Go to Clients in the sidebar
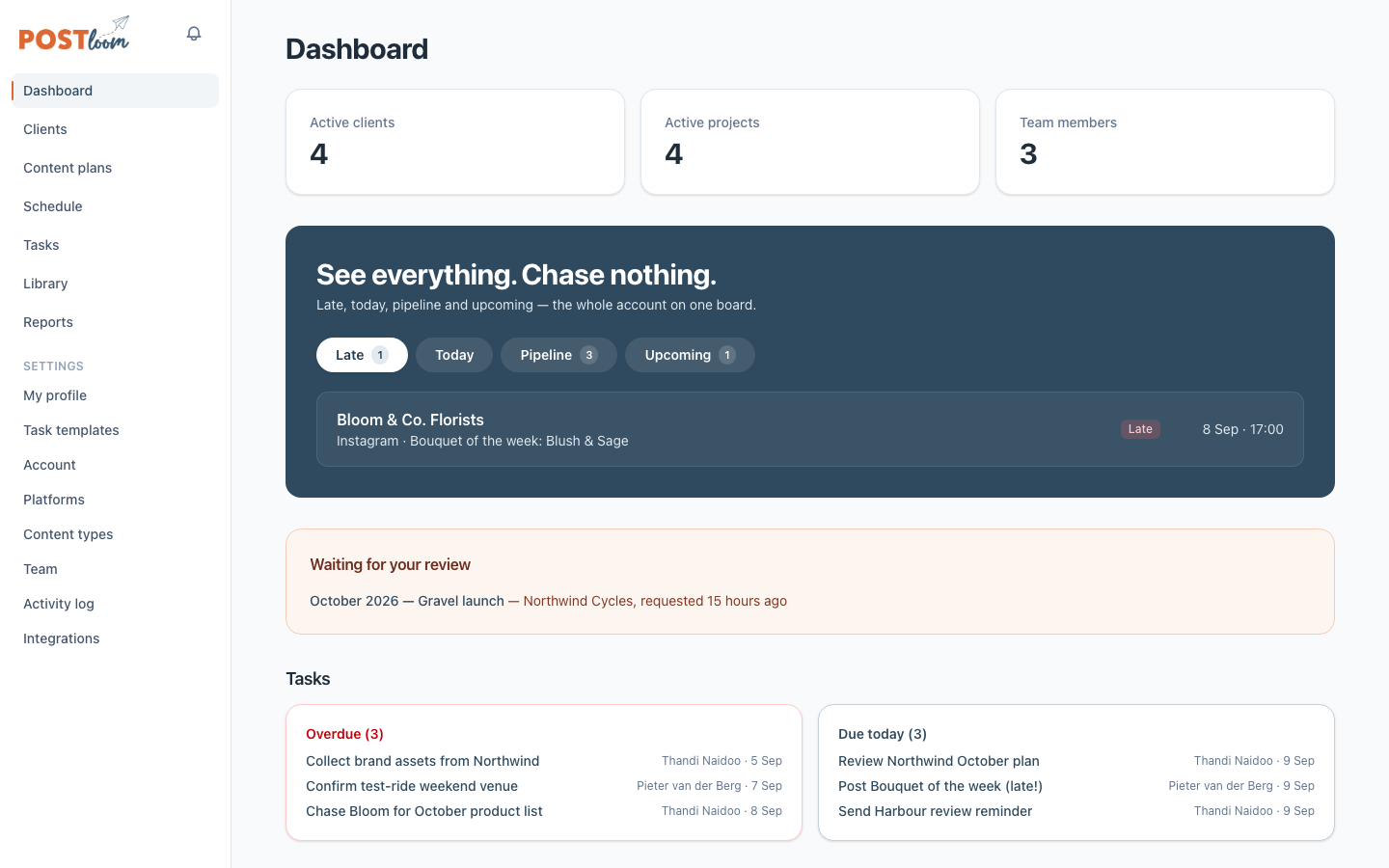1389x868 pixels. tap(116, 129)
